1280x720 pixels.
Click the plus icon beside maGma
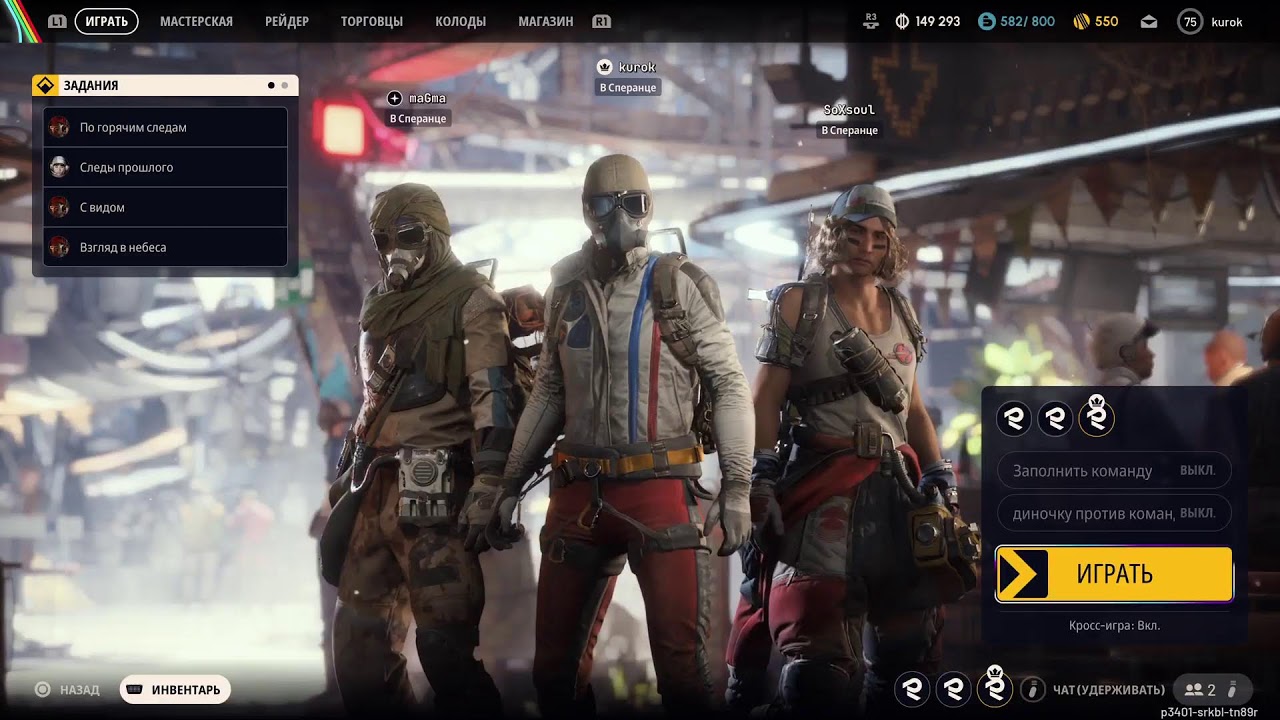coord(394,98)
